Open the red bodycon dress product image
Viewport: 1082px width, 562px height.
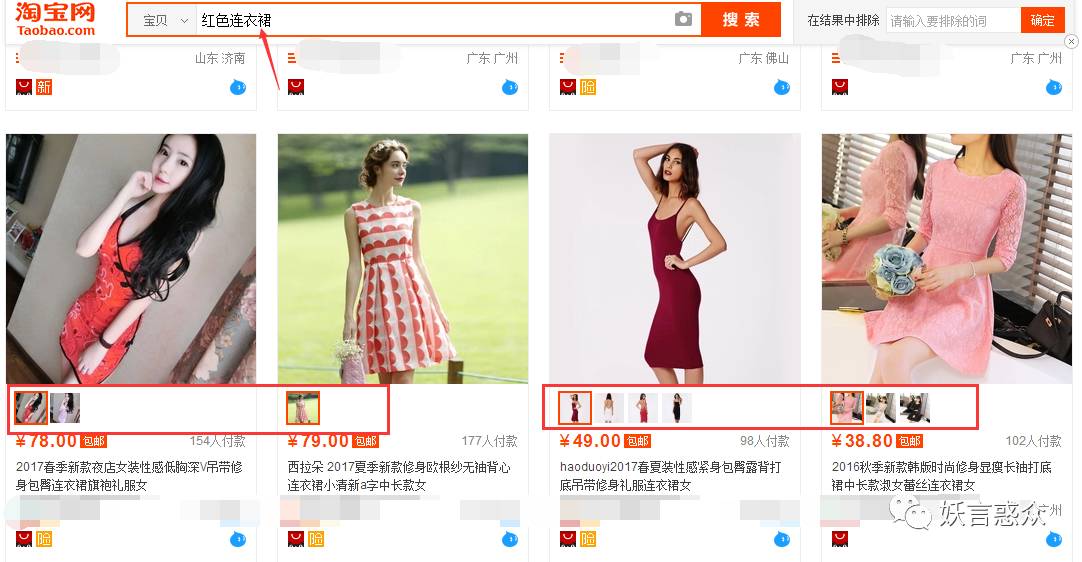[675, 258]
